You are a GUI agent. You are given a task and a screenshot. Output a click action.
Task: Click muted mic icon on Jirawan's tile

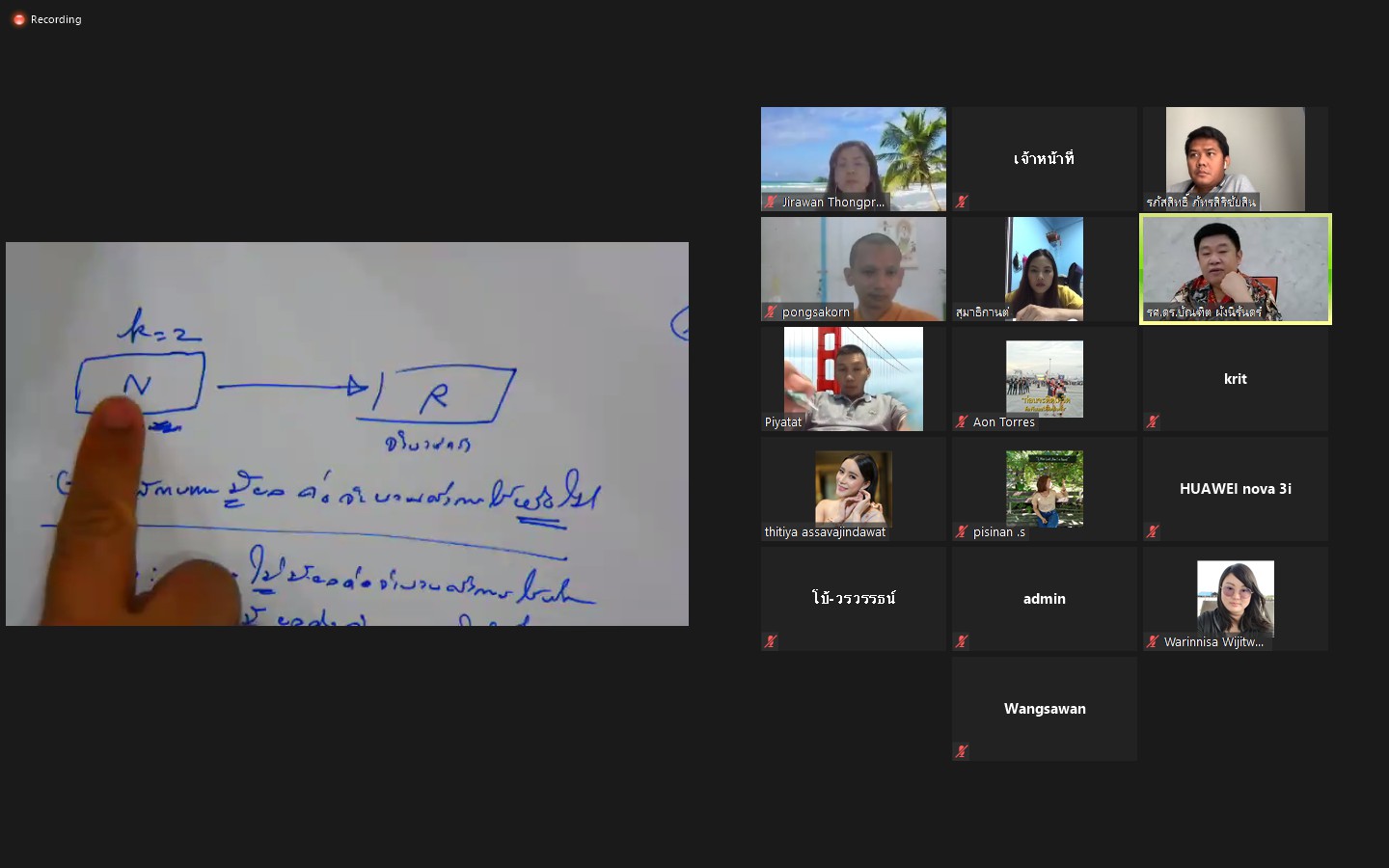pos(771,203)
